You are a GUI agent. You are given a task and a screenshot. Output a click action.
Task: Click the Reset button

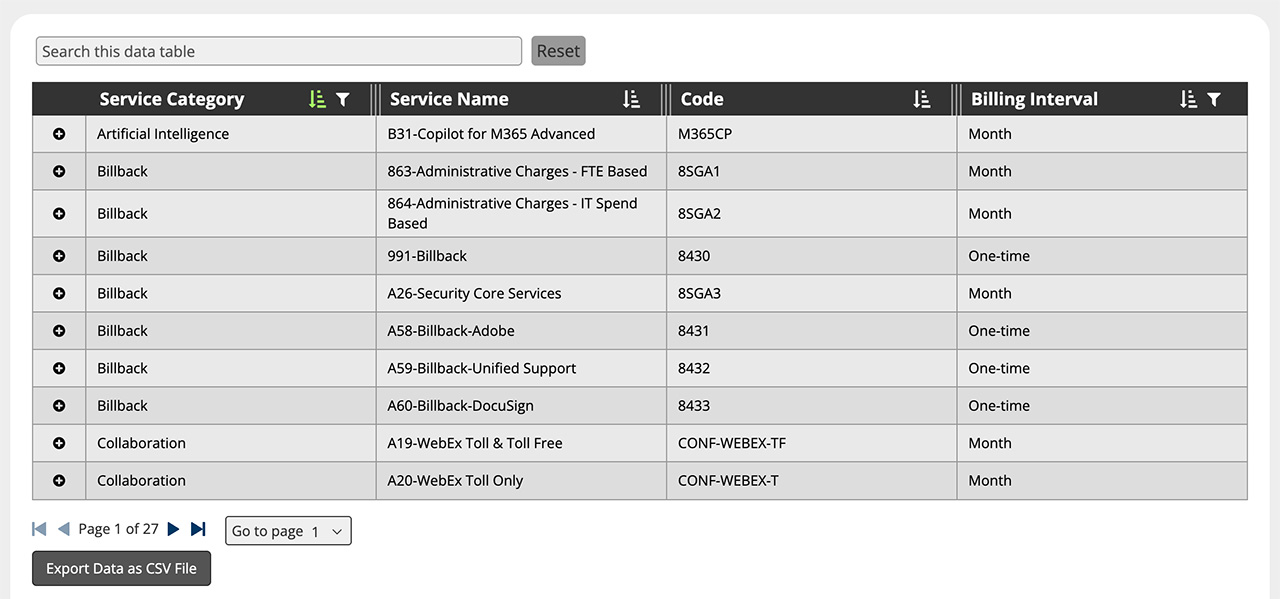click(x=558, y=50)
